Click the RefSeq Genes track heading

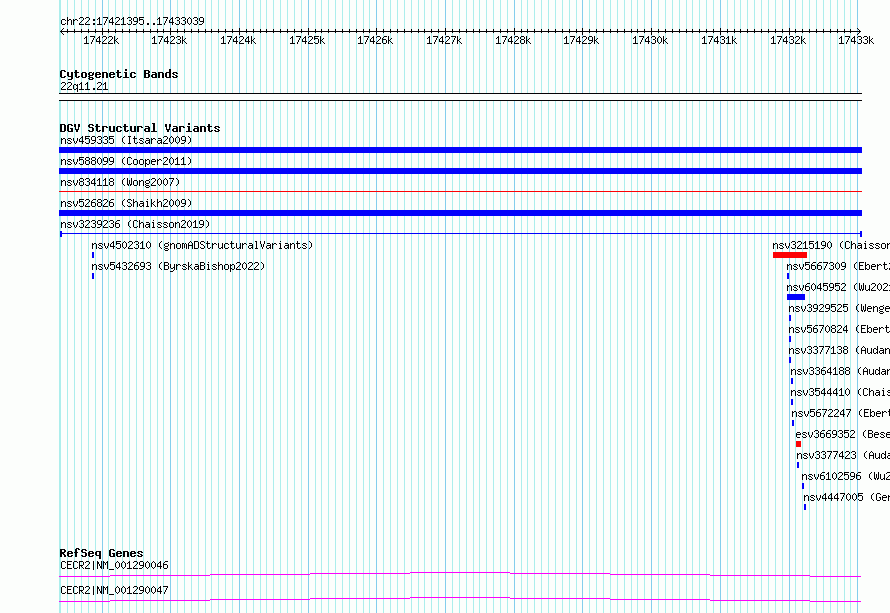pyautogui.click(x=101, y=553)
